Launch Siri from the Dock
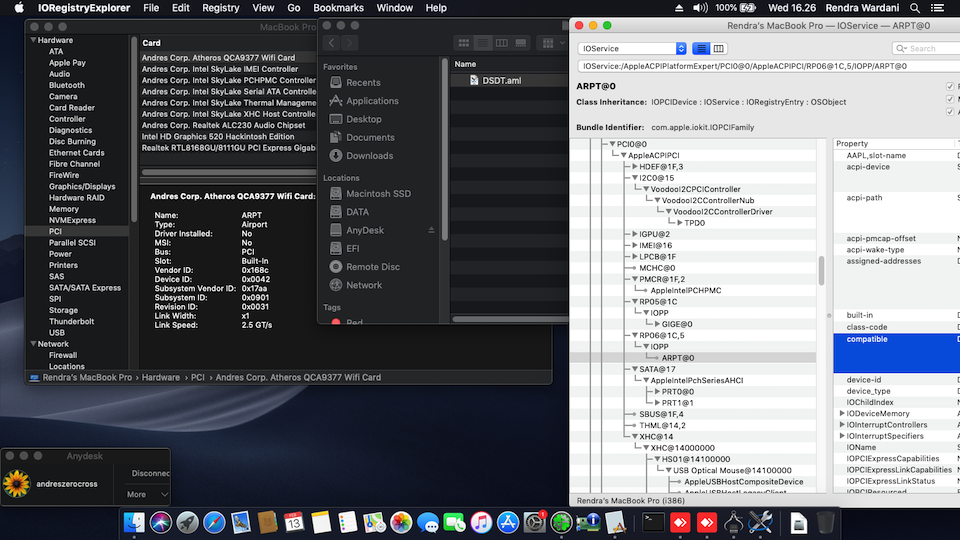The height and width of the screenshot is (540, 960). click(x=161, y=523)
